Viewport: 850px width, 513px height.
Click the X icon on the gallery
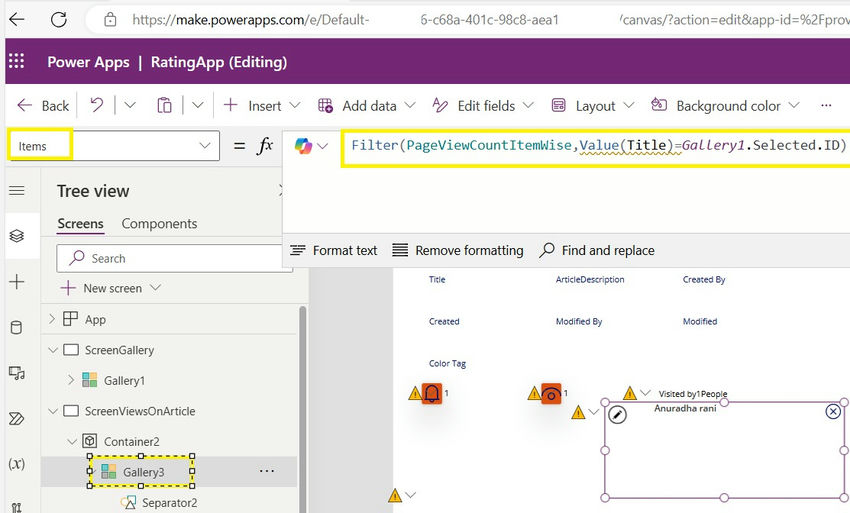point(833,412)
